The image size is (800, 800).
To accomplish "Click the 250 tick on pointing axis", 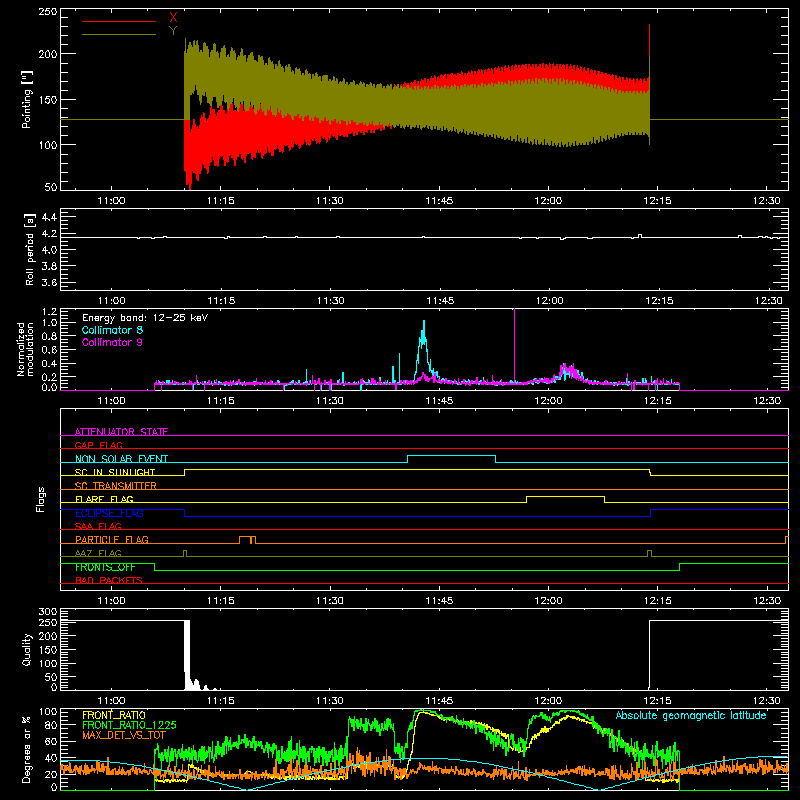I will (47, 12).
